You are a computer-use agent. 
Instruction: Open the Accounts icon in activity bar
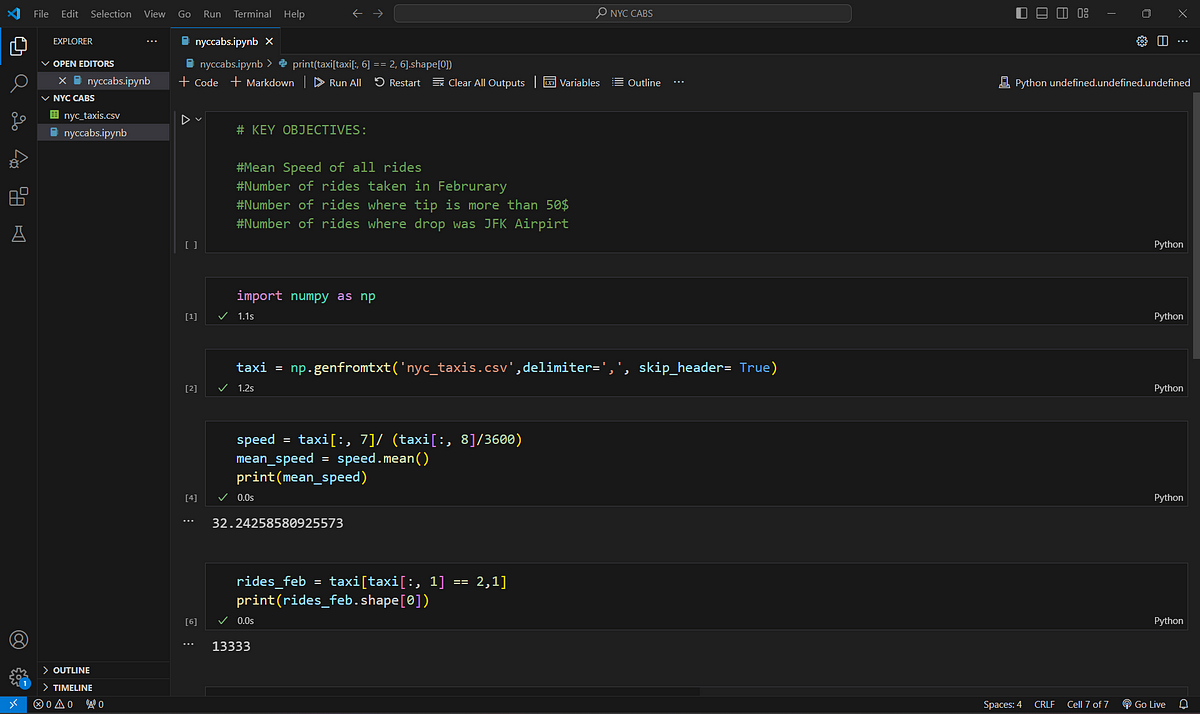(x=18, y=640)
